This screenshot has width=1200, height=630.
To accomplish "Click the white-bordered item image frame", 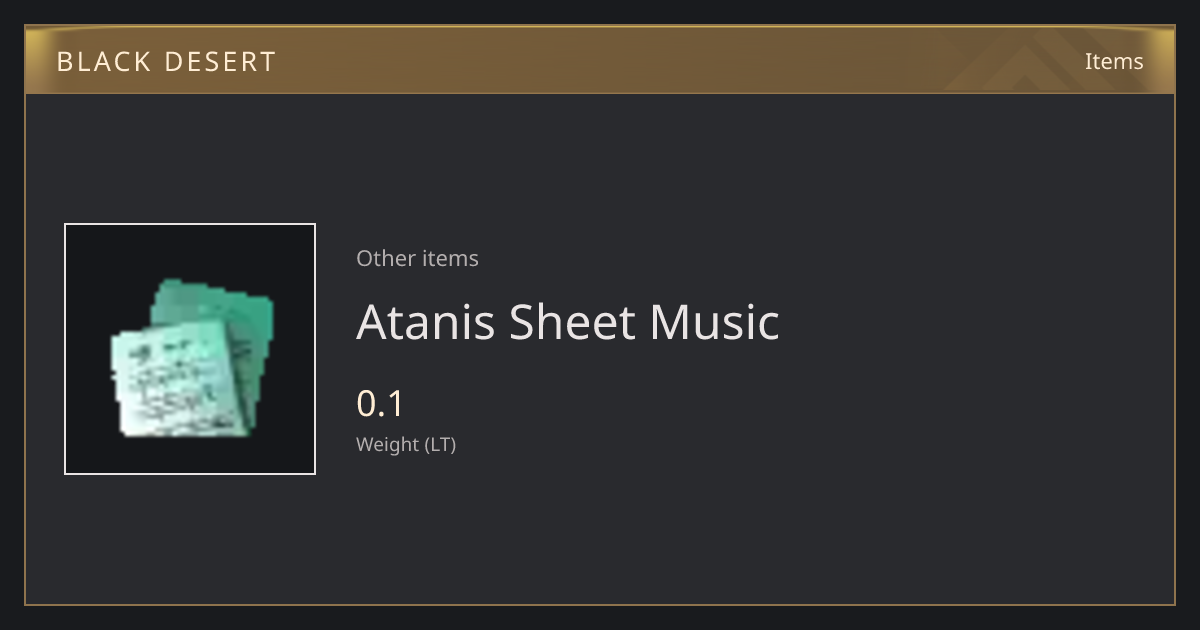I will (x=190, y=349).
